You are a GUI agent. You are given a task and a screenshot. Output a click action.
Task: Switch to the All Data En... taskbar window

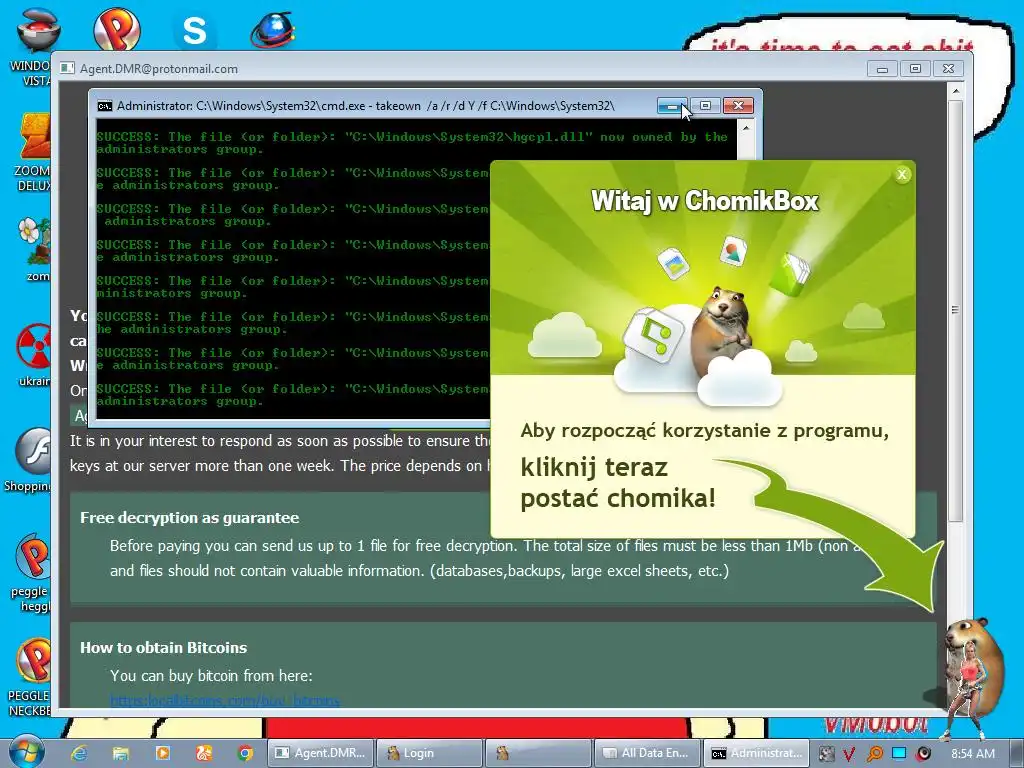pyautogui.click(x=647, y=753)
